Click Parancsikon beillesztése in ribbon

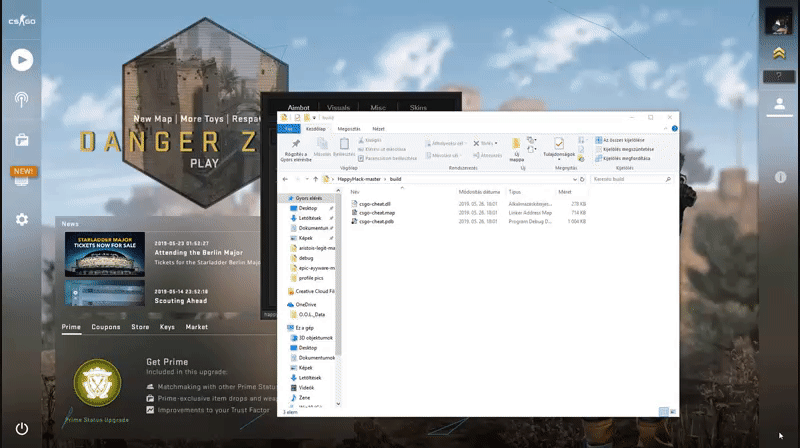coord(387,158)
